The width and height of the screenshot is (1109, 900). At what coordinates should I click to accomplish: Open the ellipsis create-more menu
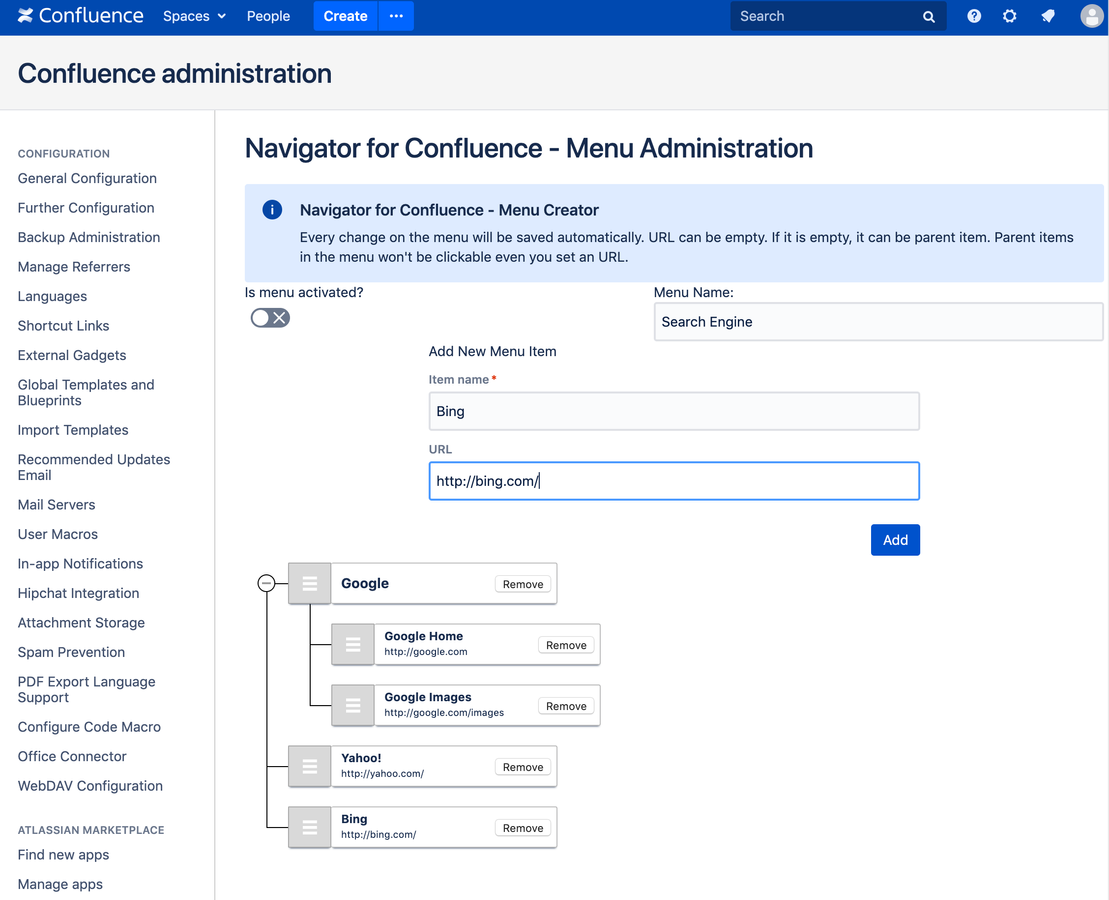pyautogui.click(x=396, y=16)
